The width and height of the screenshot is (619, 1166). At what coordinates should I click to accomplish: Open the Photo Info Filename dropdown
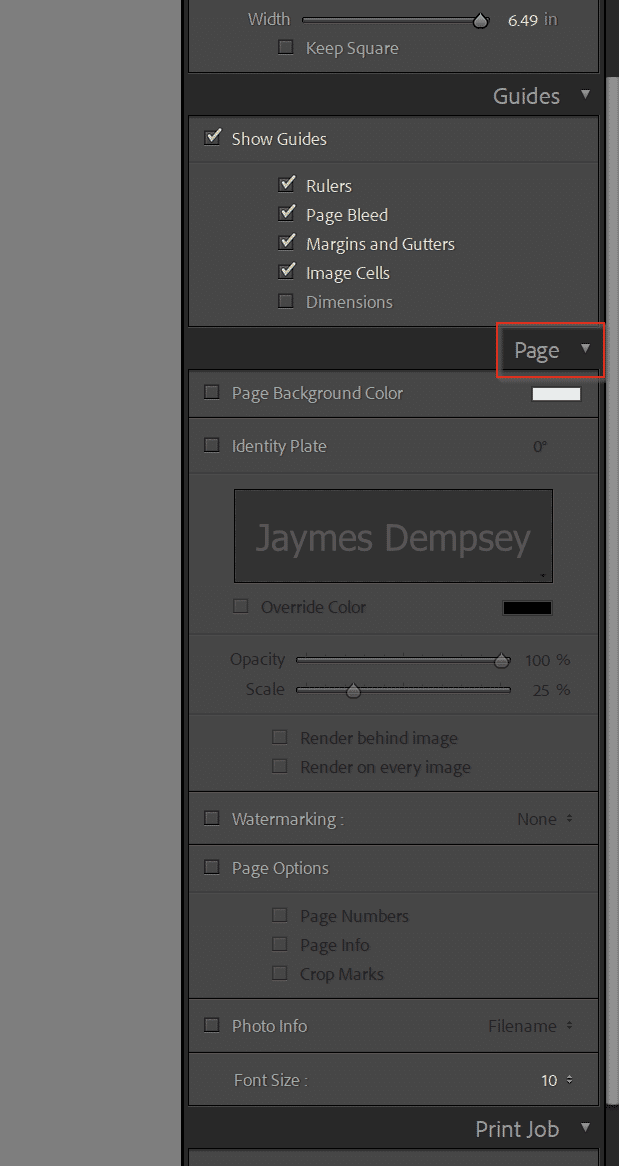pyautogui.click(x=521, y=1025)
